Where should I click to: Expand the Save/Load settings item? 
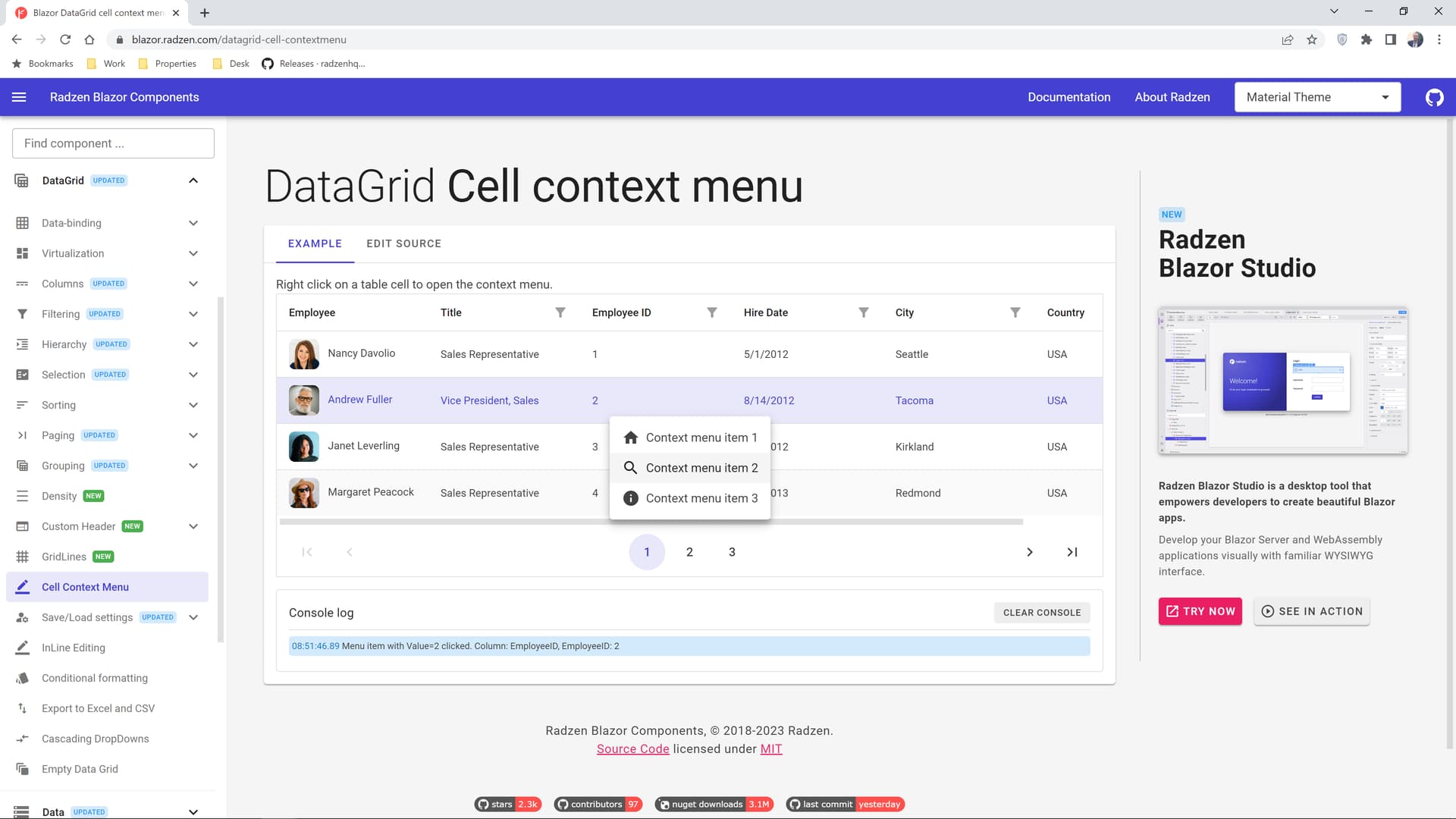[x=193, y=617]
